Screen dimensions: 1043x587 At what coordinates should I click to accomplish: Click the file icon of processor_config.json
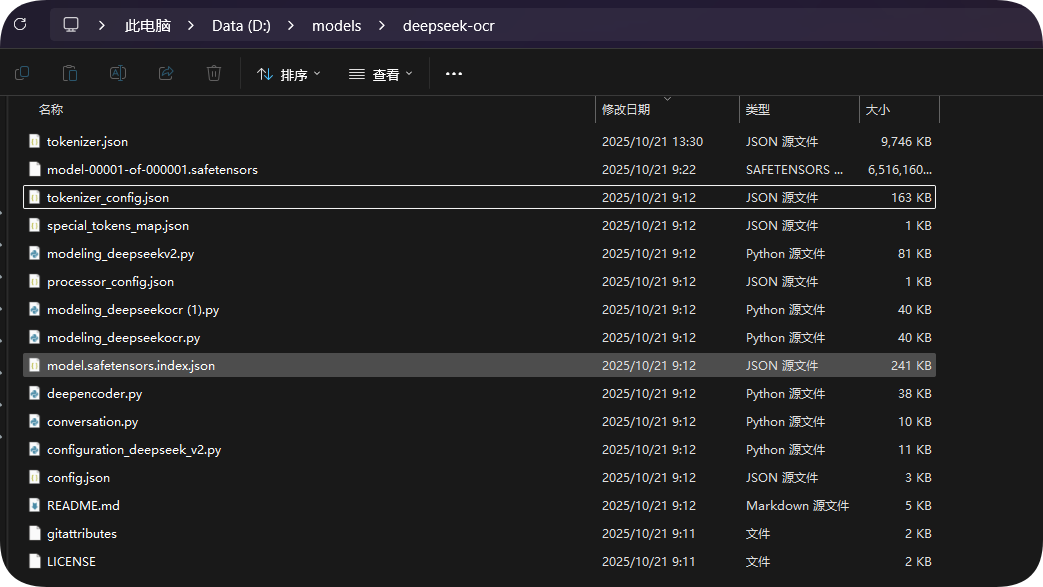(x=35, y=281)
